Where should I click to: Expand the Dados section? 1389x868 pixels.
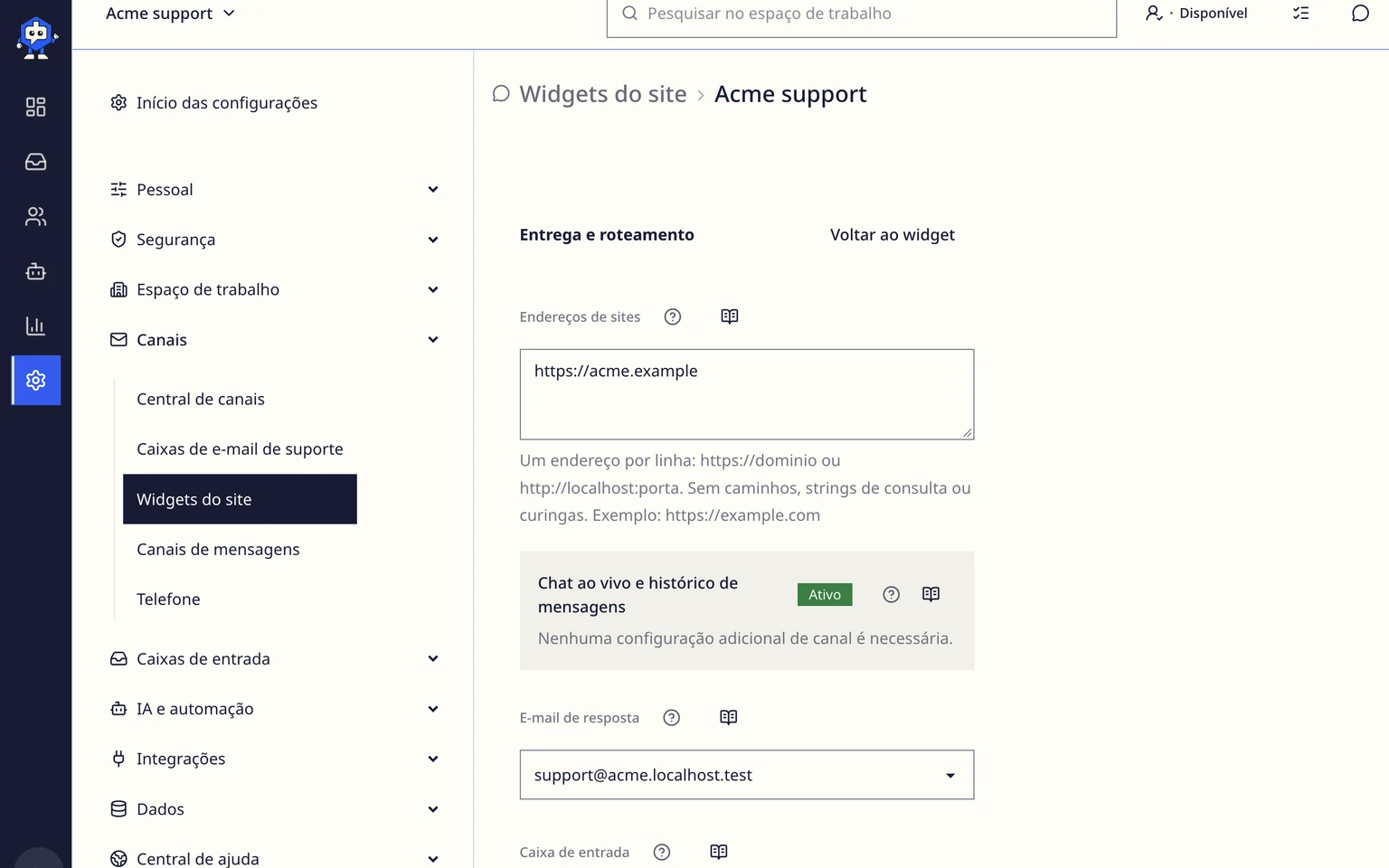(275, 809)
